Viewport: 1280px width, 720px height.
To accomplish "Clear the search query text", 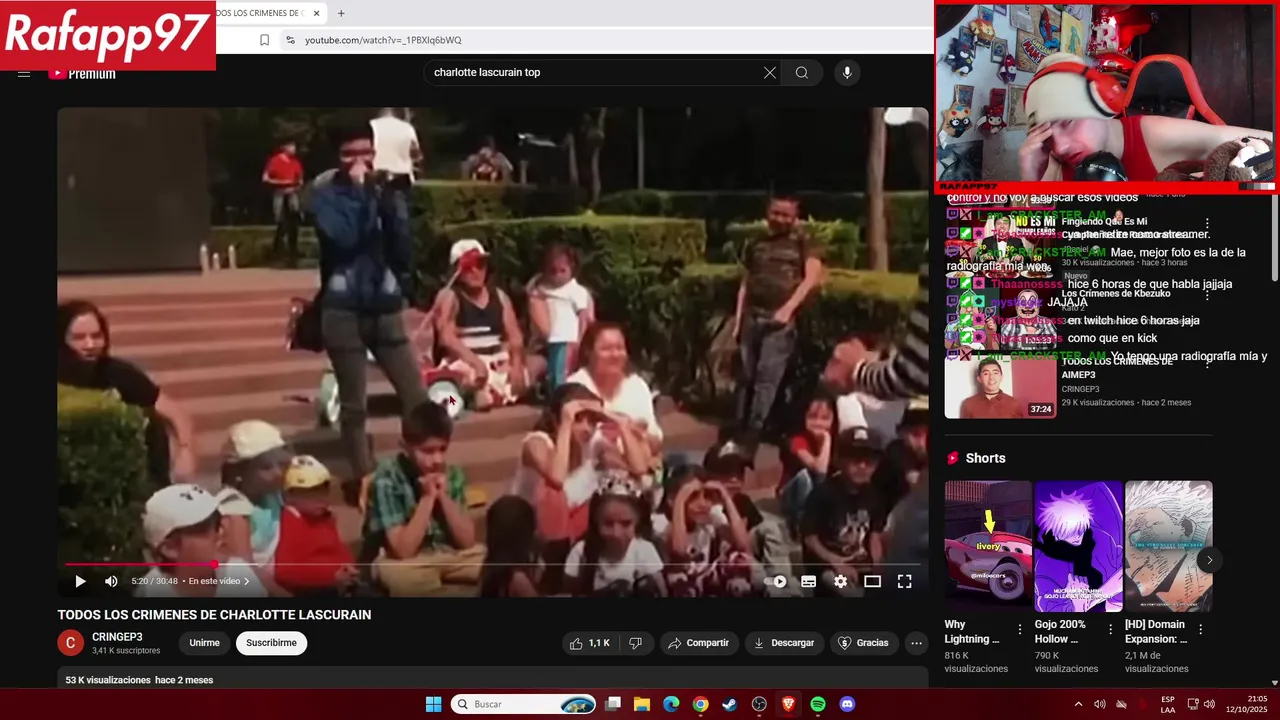I will pos(770,72).
